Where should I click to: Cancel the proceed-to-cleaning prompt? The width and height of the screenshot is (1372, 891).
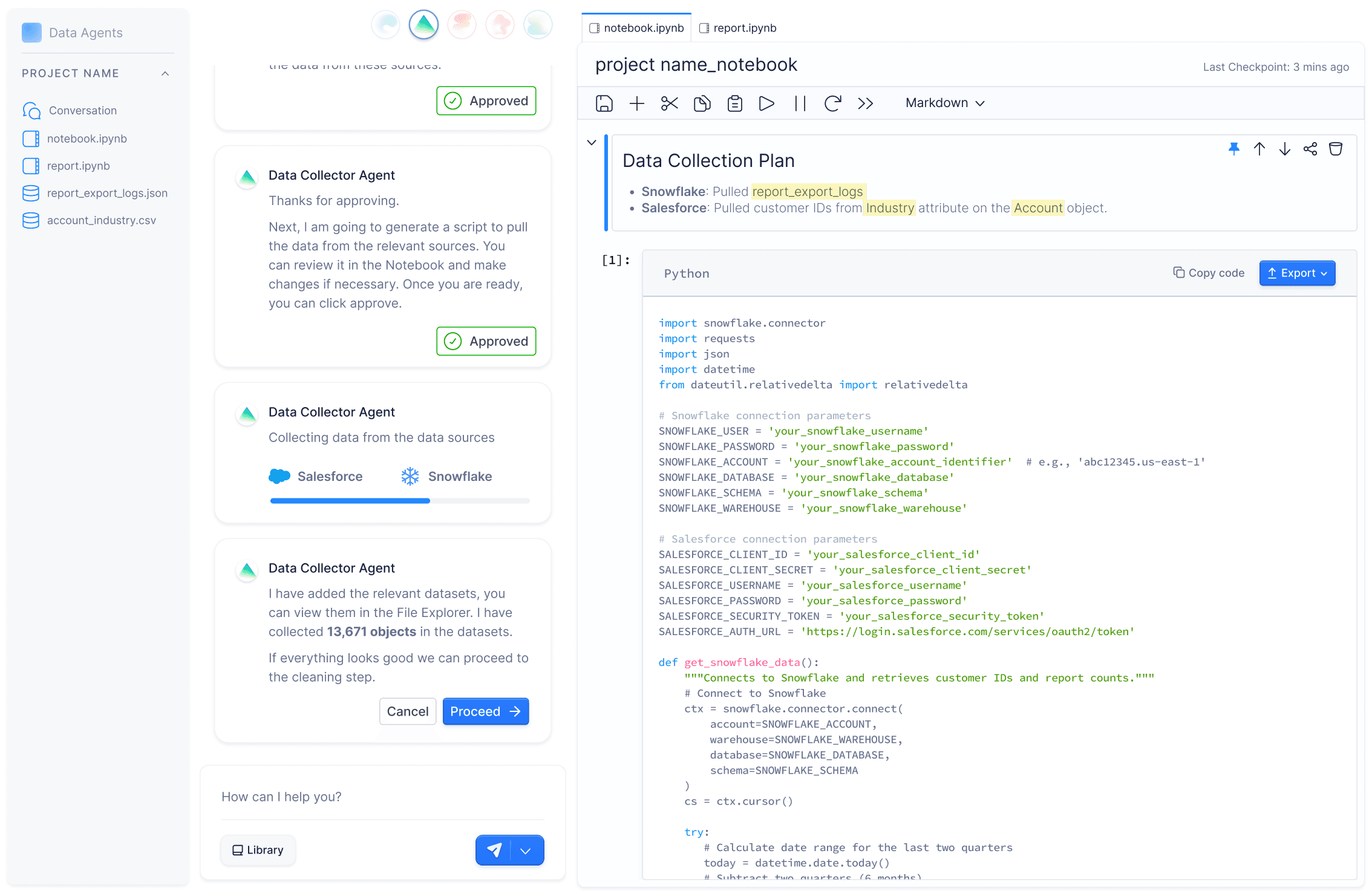tap(408, 711)
